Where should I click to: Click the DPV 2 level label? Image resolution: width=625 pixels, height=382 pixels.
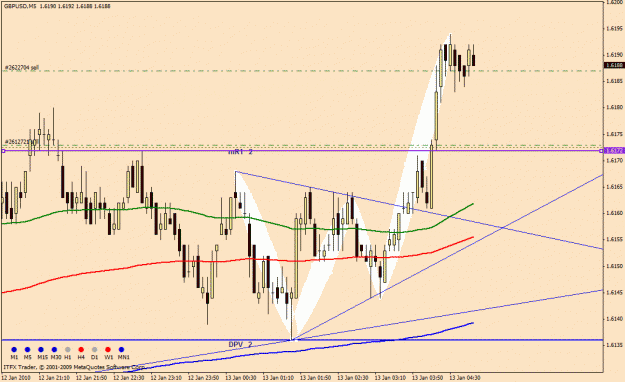[240, 345]
